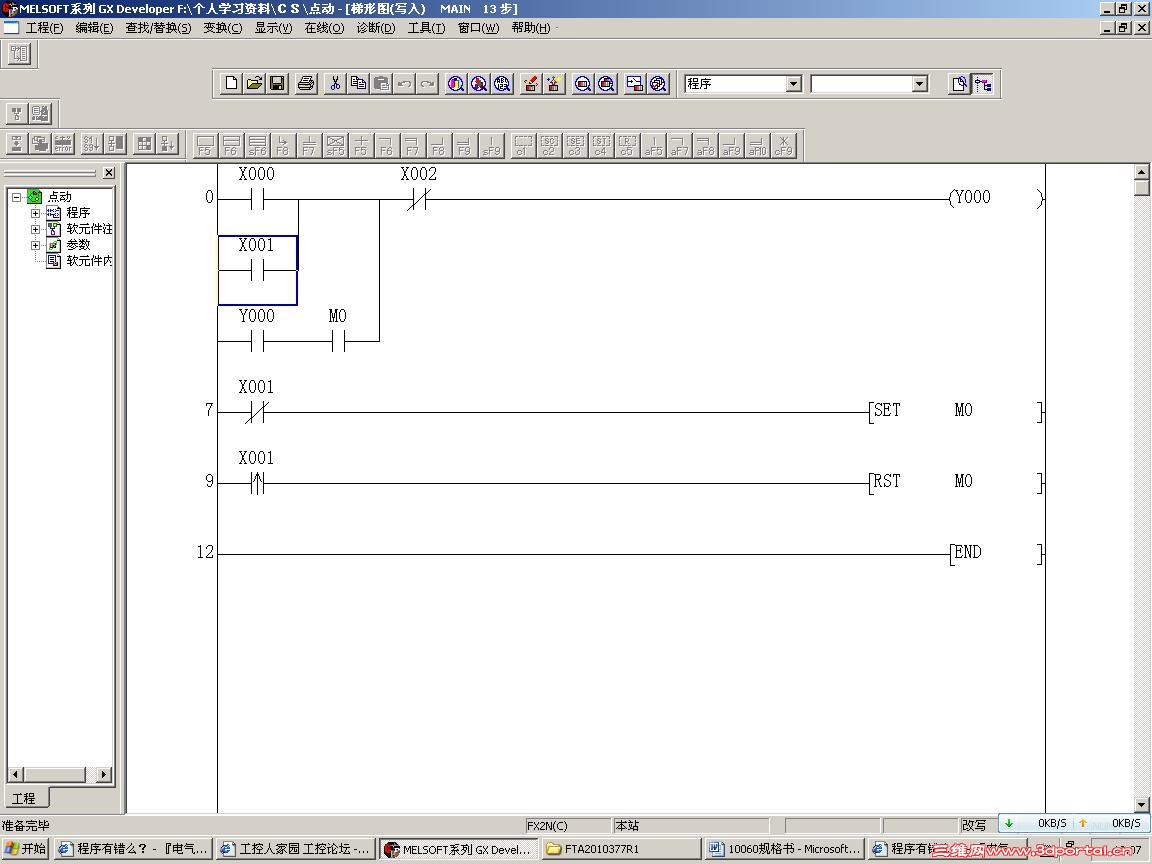Click the sF6 parallel normally-closed contact tool
The height and width of the screenshot is (864, 1152).
[257, 144]
